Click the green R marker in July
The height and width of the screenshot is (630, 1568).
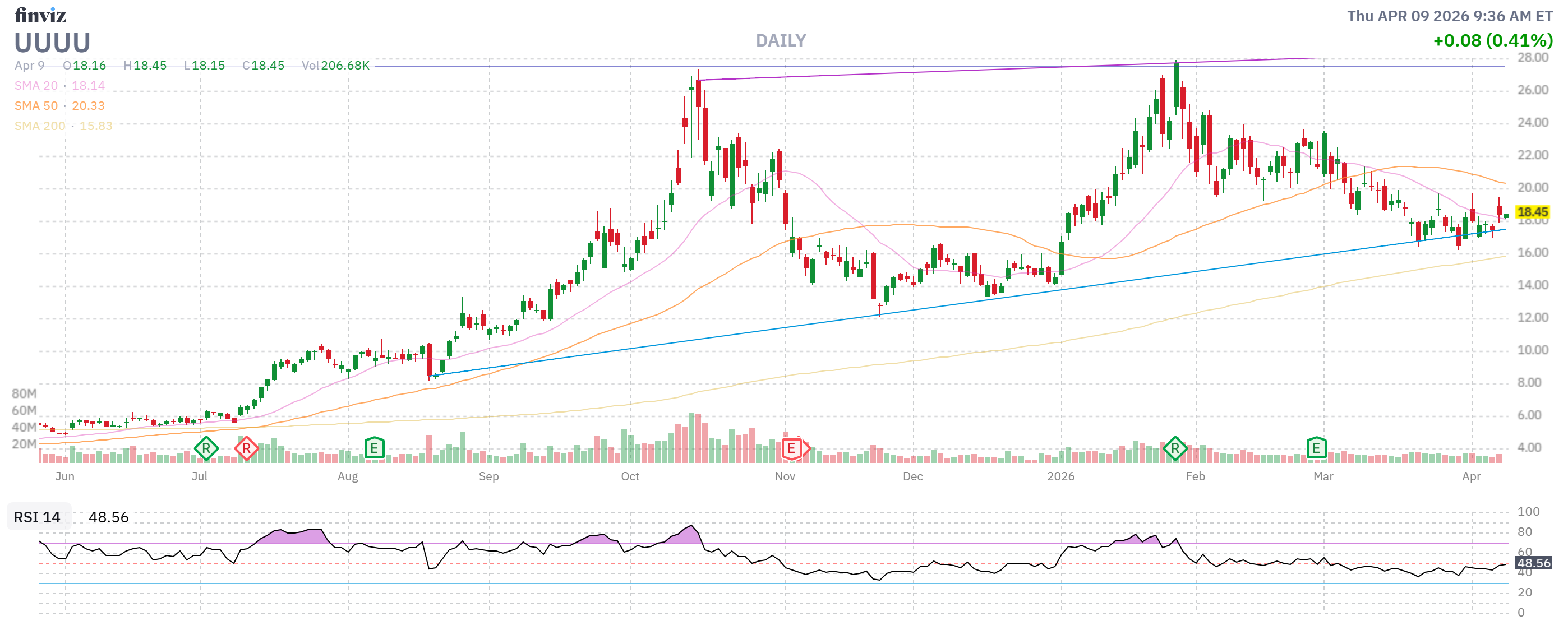(206, 450)
